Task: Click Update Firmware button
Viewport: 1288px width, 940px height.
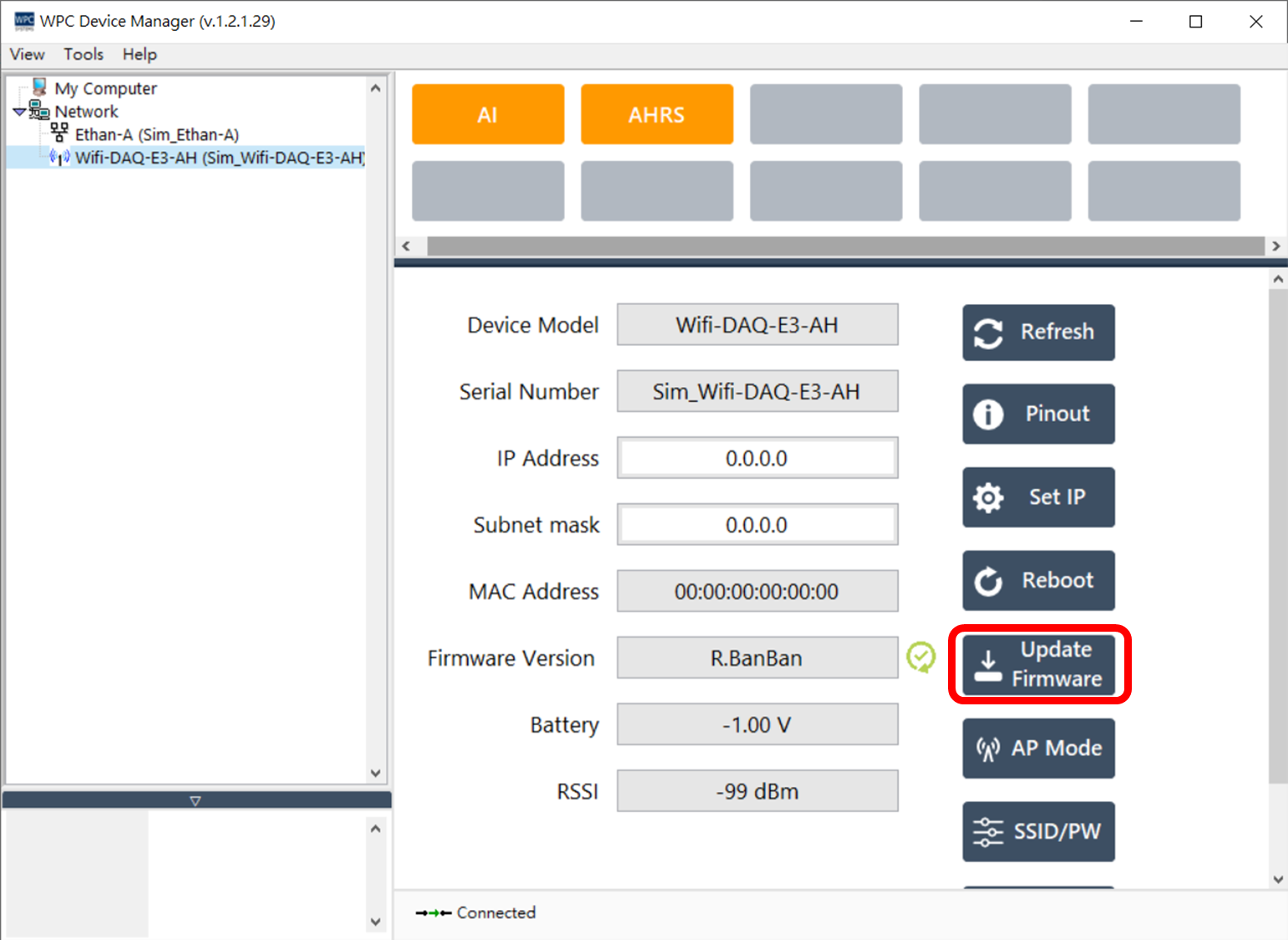Action: pos(1038,664)
